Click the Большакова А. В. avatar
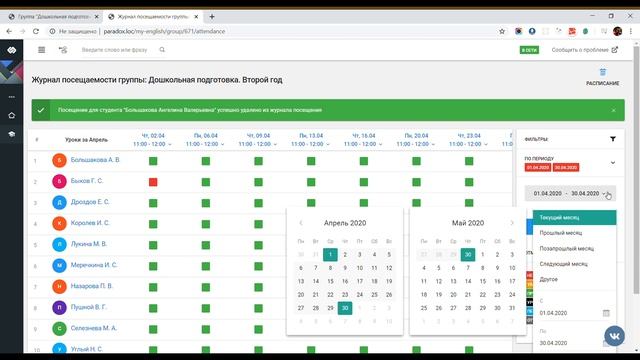The image size is (640, 360). coord(59,160)
